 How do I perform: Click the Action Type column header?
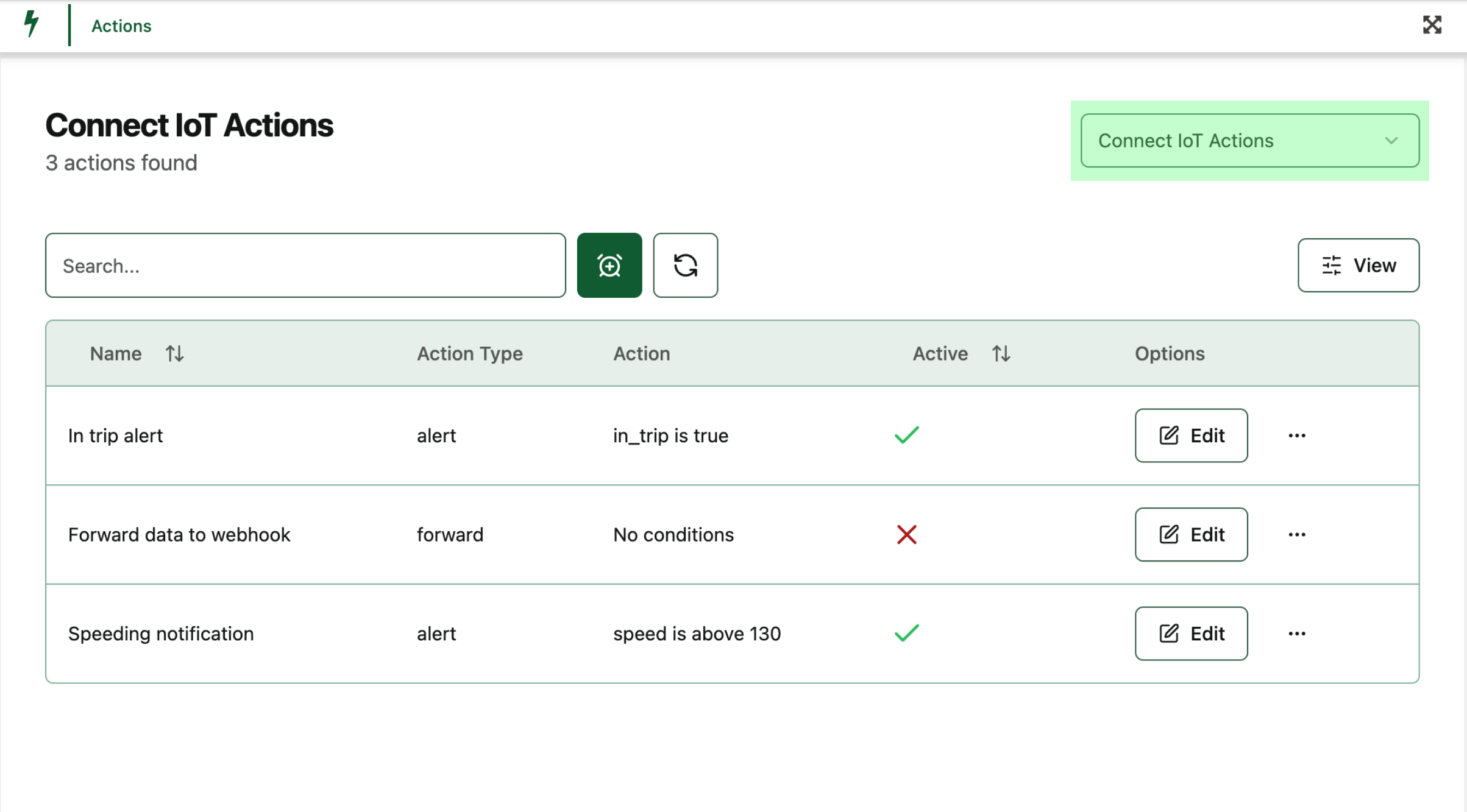(x=469, y=353)
